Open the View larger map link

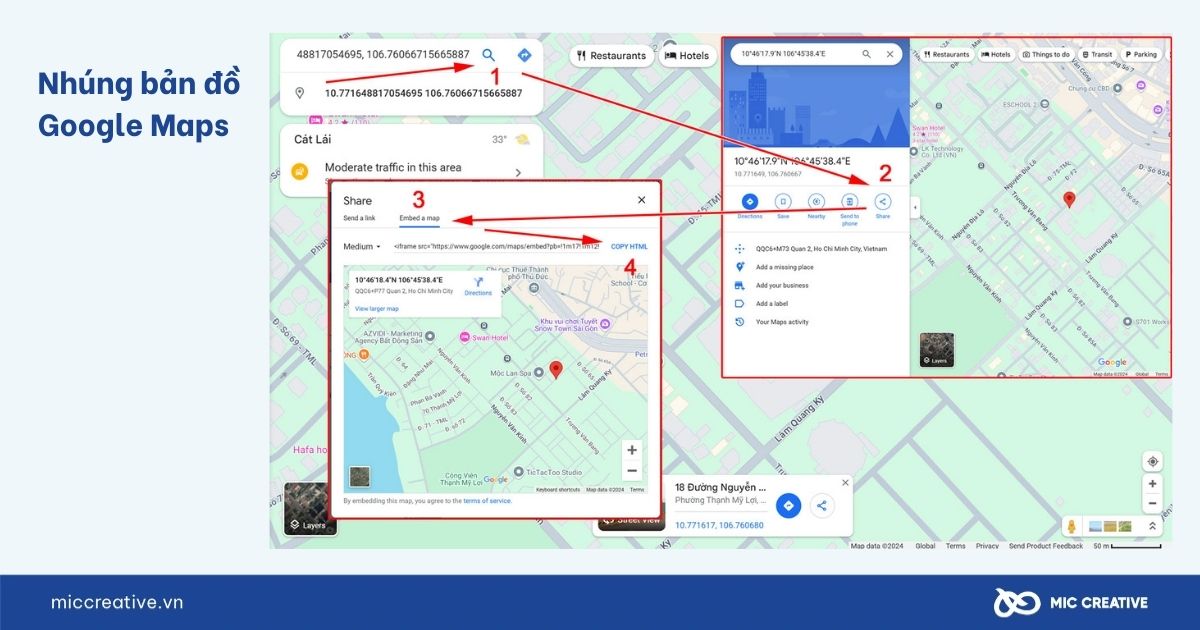click(377, 309)
